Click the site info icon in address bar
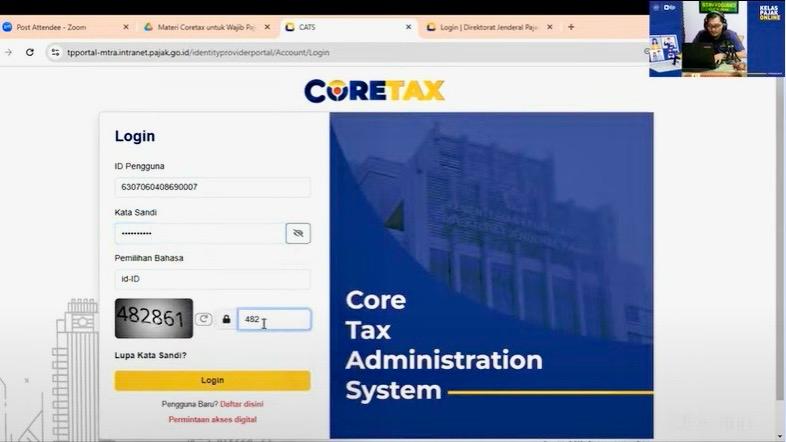This screenshot has width=786, height=442. pos(55,52)
